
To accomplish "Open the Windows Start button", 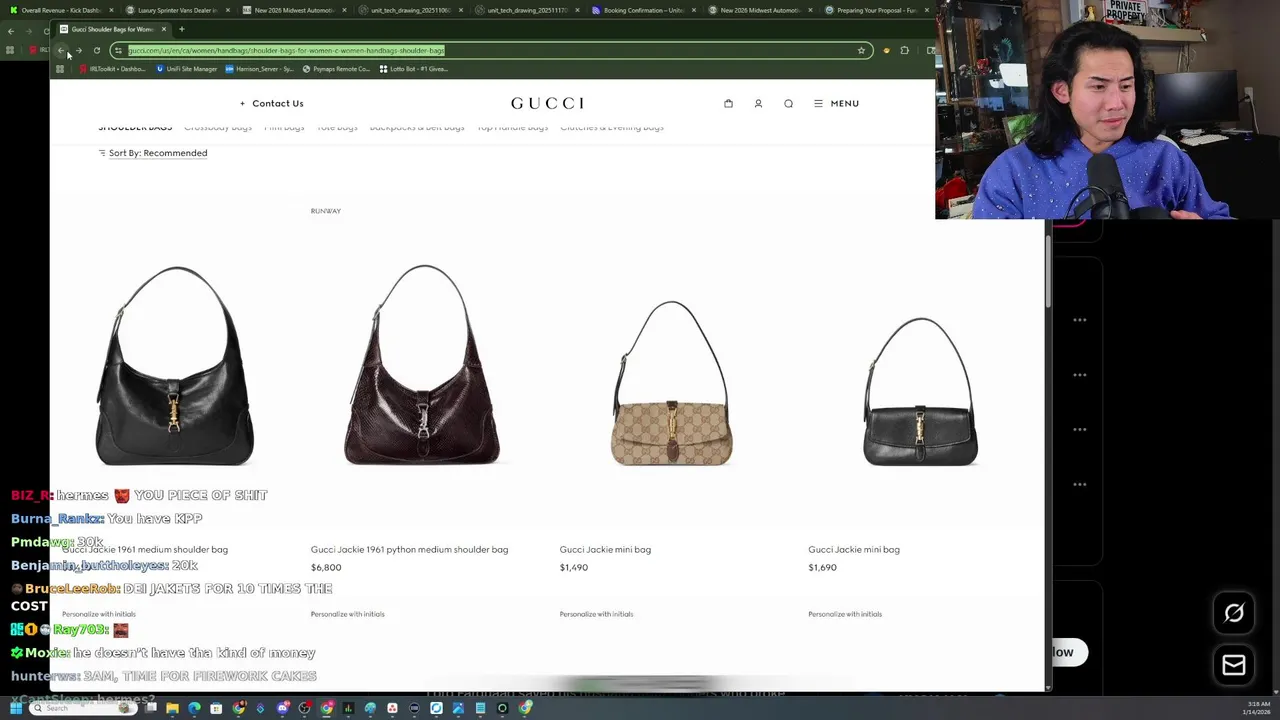I will (x=16, y=708).
